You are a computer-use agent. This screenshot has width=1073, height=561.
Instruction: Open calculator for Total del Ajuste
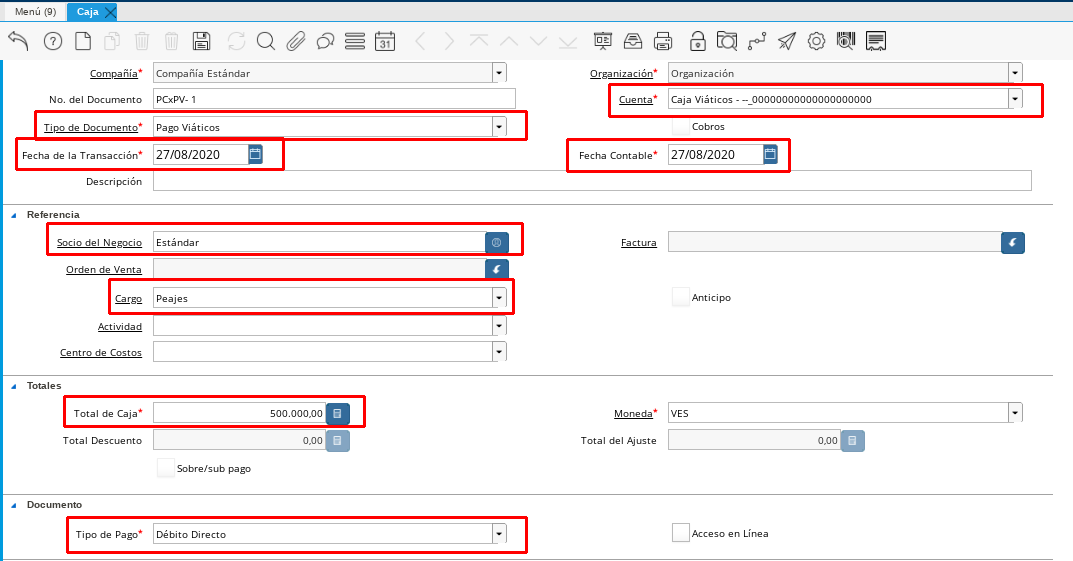853,441
